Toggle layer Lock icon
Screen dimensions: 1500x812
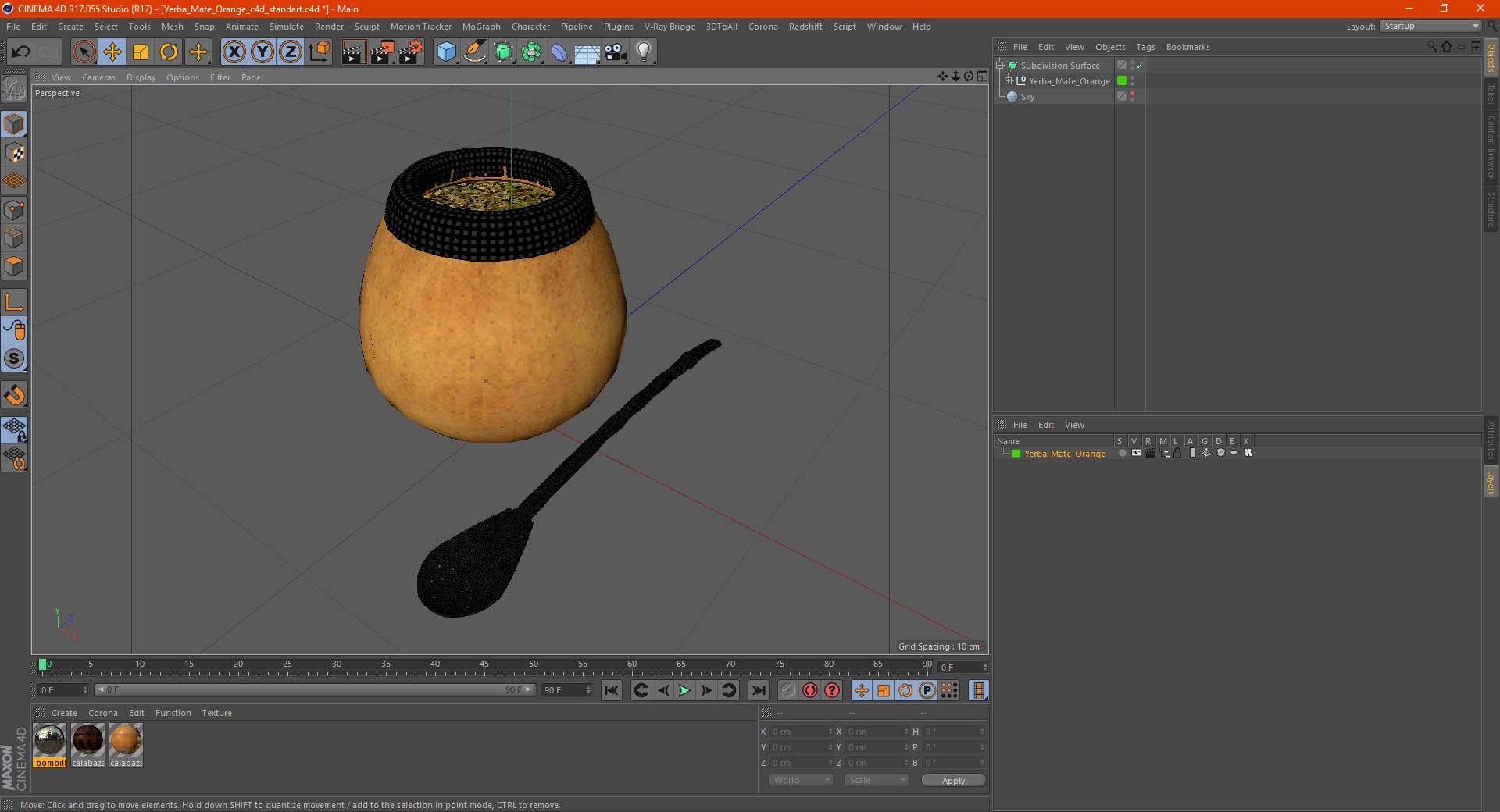(1177, 453)
